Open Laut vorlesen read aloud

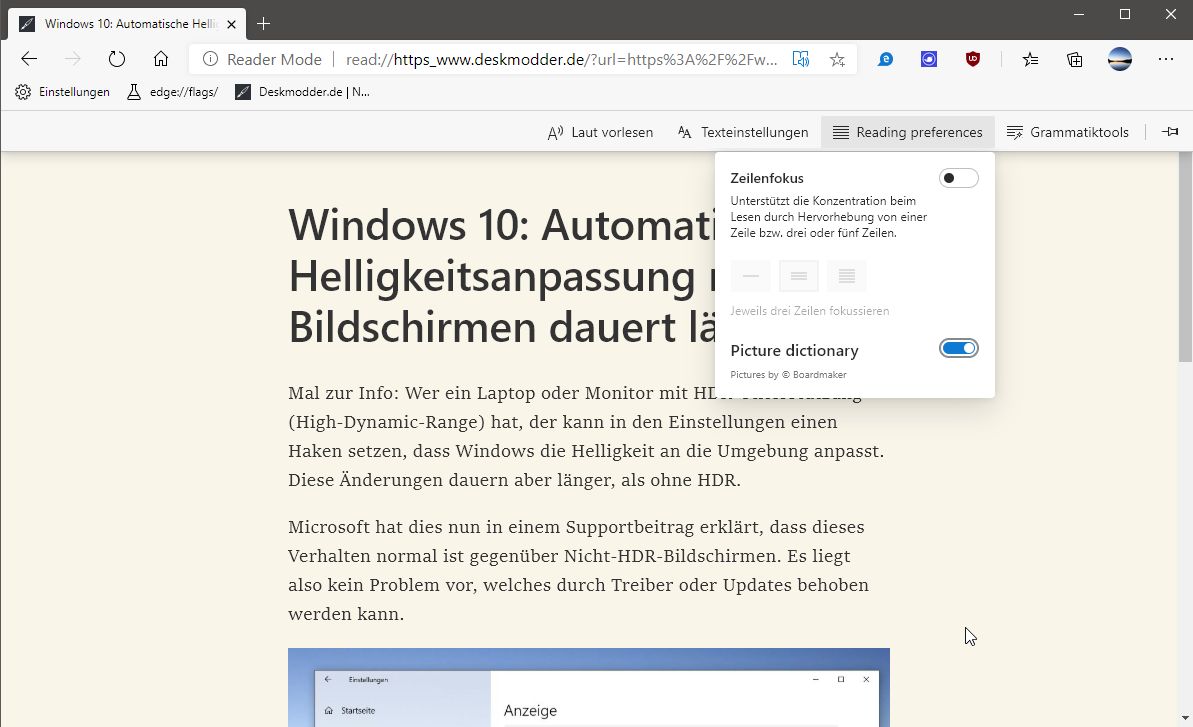[x=600, y=132]
